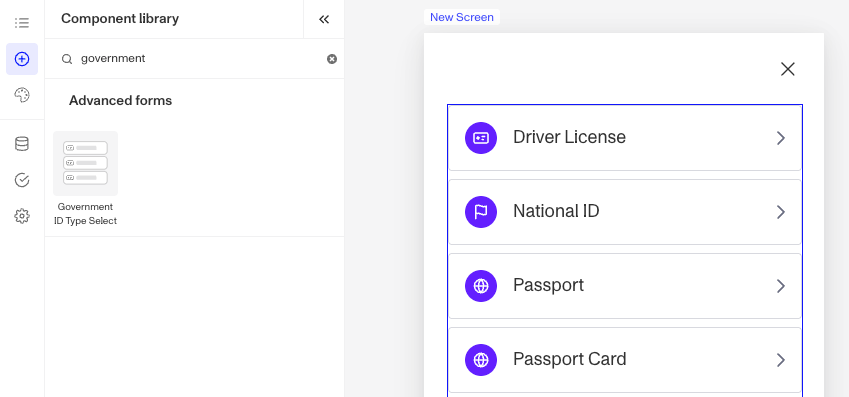Click the Driver License text
The width and height of the screenshot is (849, 397).
coord(569,137)
